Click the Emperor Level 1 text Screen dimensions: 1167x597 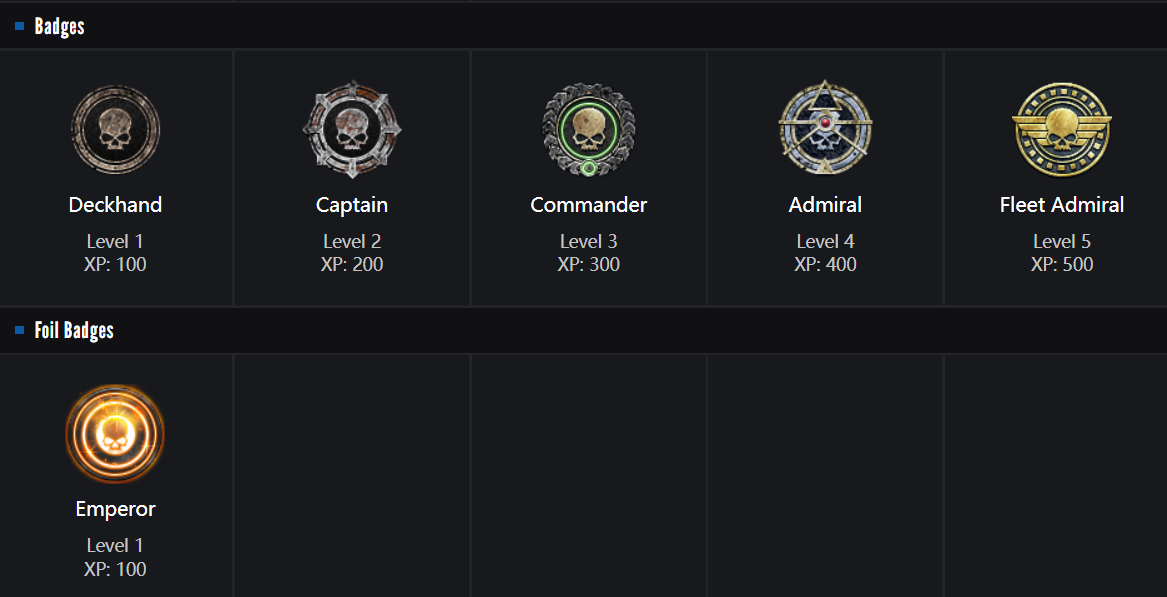coord(115,545)
